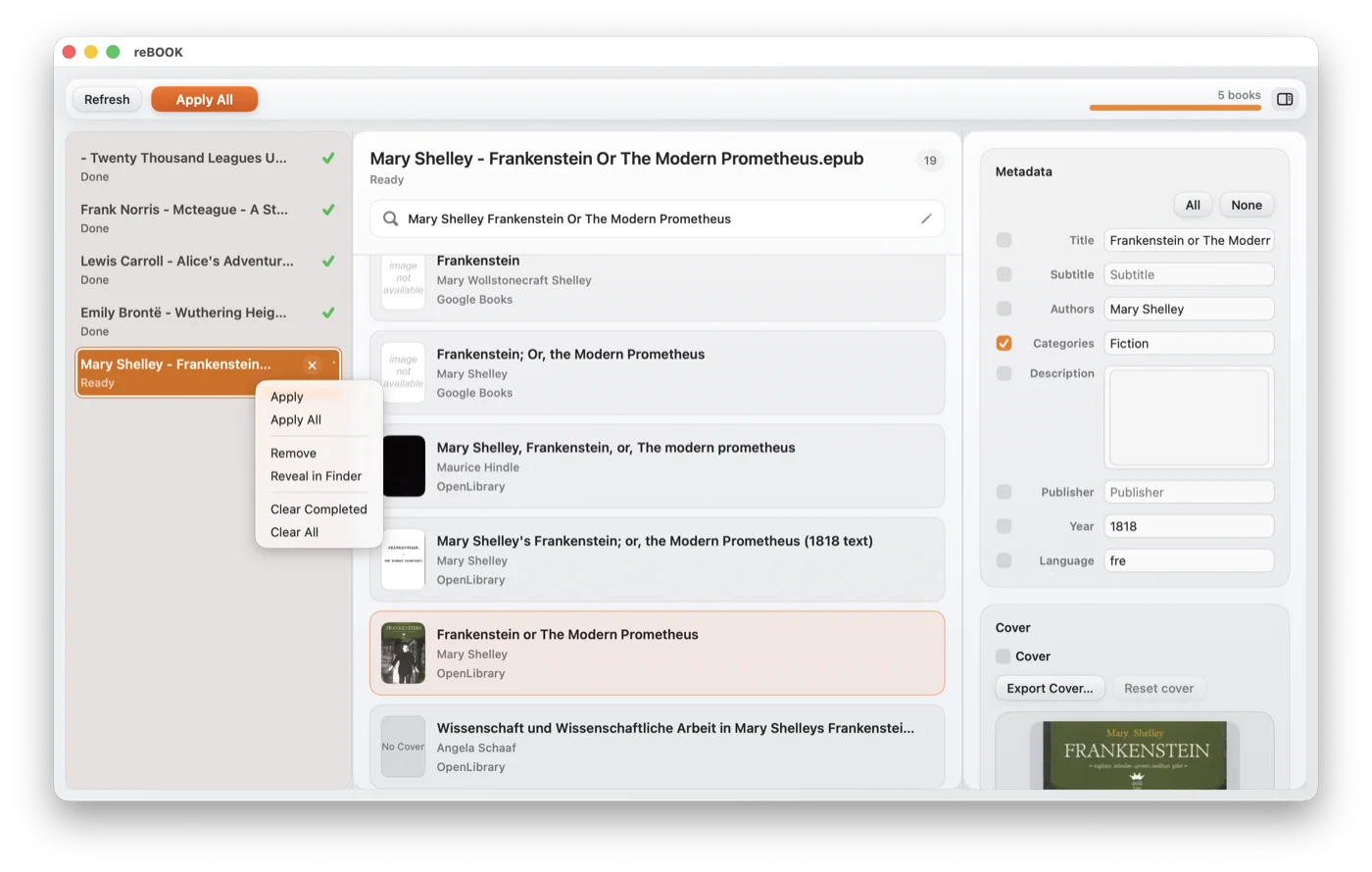This screenshot has width=1372, height=872.
Task: Click the 19 results count badge
Action: pos(929,160)
